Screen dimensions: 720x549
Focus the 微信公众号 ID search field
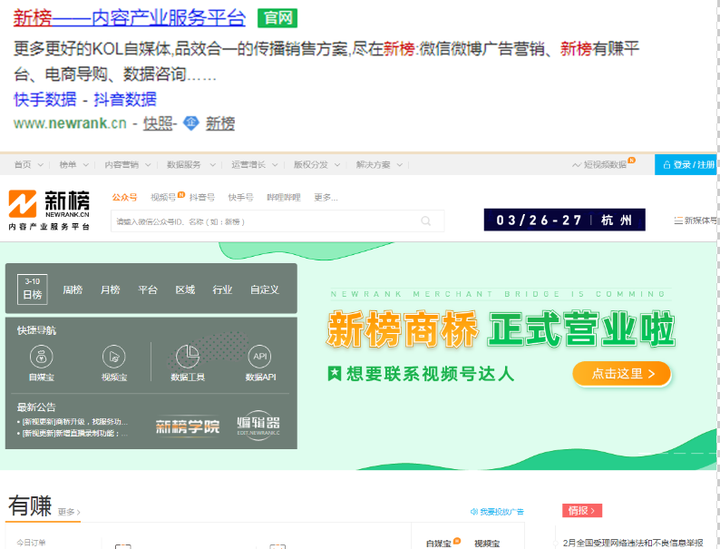pos(277,221)
